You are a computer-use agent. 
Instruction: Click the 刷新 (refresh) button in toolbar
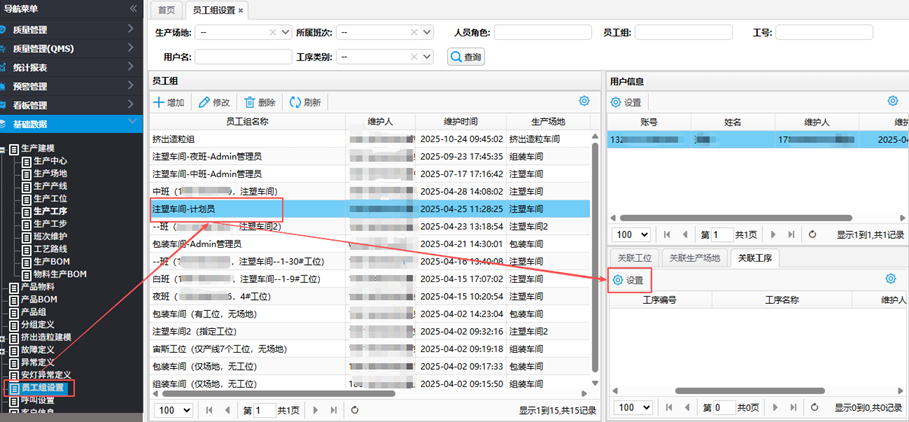[305, 102]
